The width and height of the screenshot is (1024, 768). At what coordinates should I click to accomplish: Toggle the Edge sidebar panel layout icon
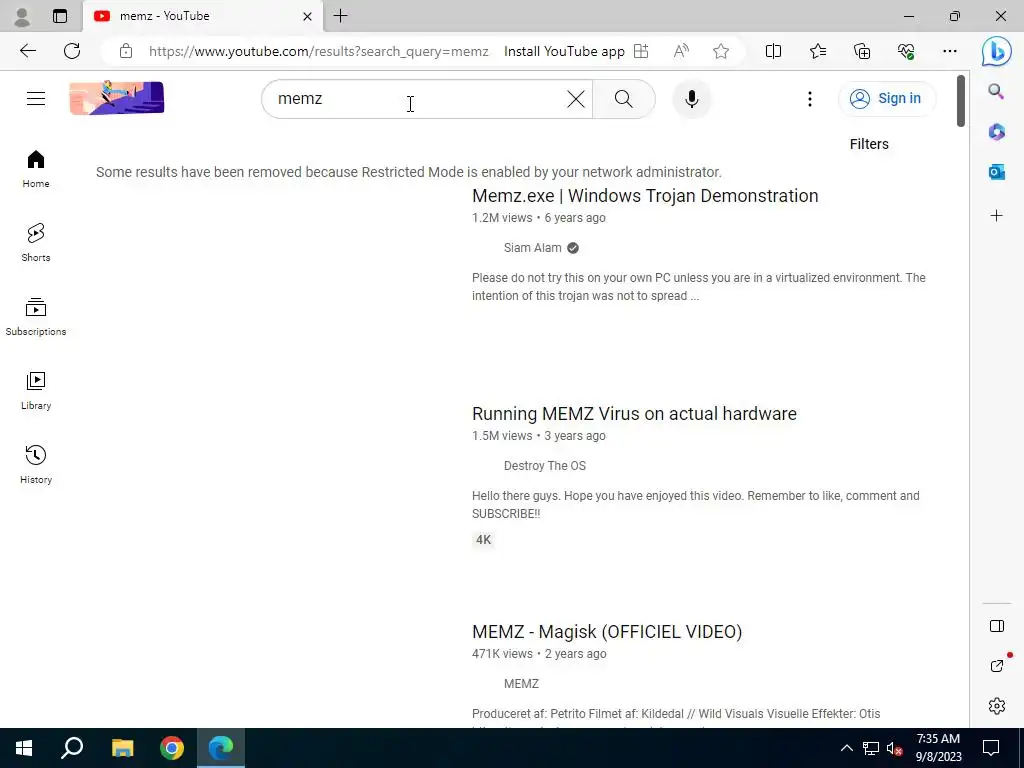point(997,626)
